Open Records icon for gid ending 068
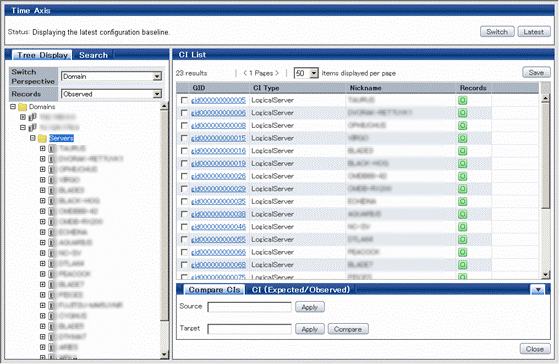This screenshot has width=559, height=364. click(462, 265)
